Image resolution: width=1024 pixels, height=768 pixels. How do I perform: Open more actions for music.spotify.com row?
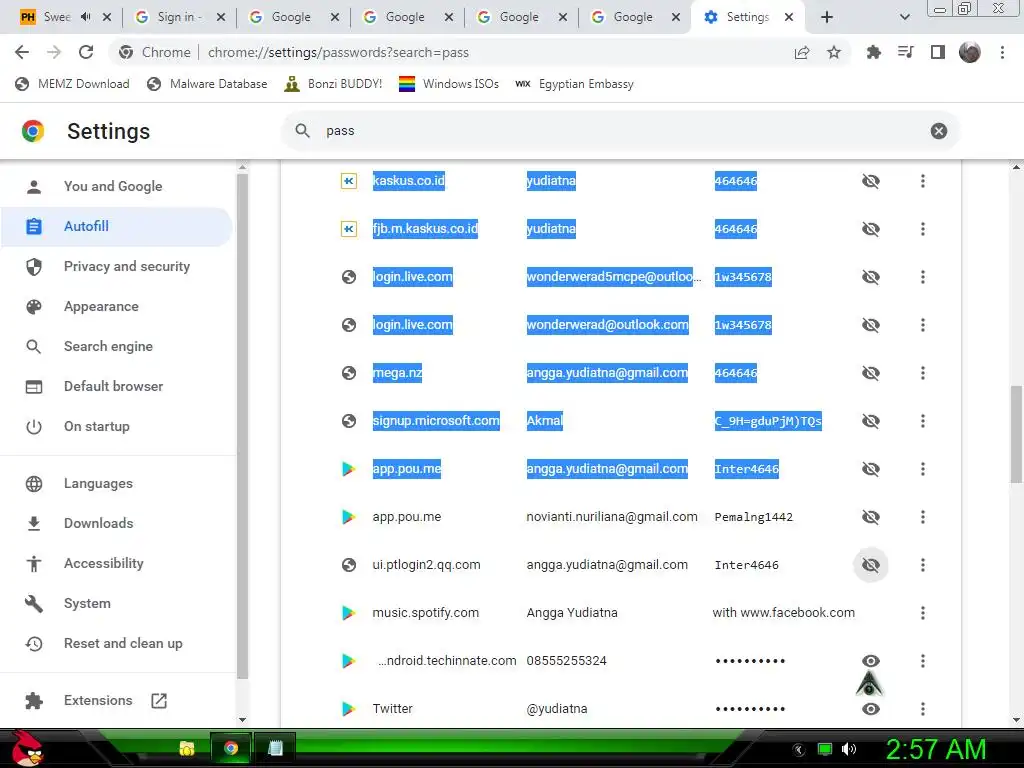pyautogui.click(x=923, y=613)
